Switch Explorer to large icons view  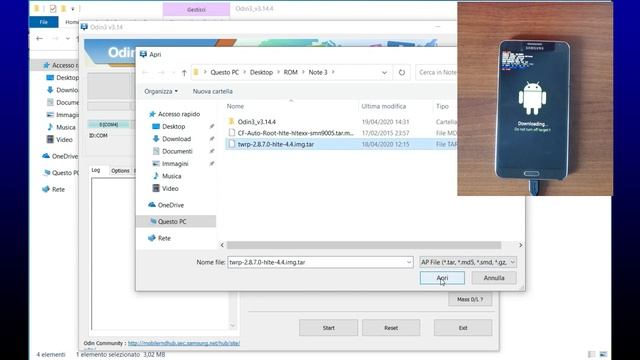(603, 354)
